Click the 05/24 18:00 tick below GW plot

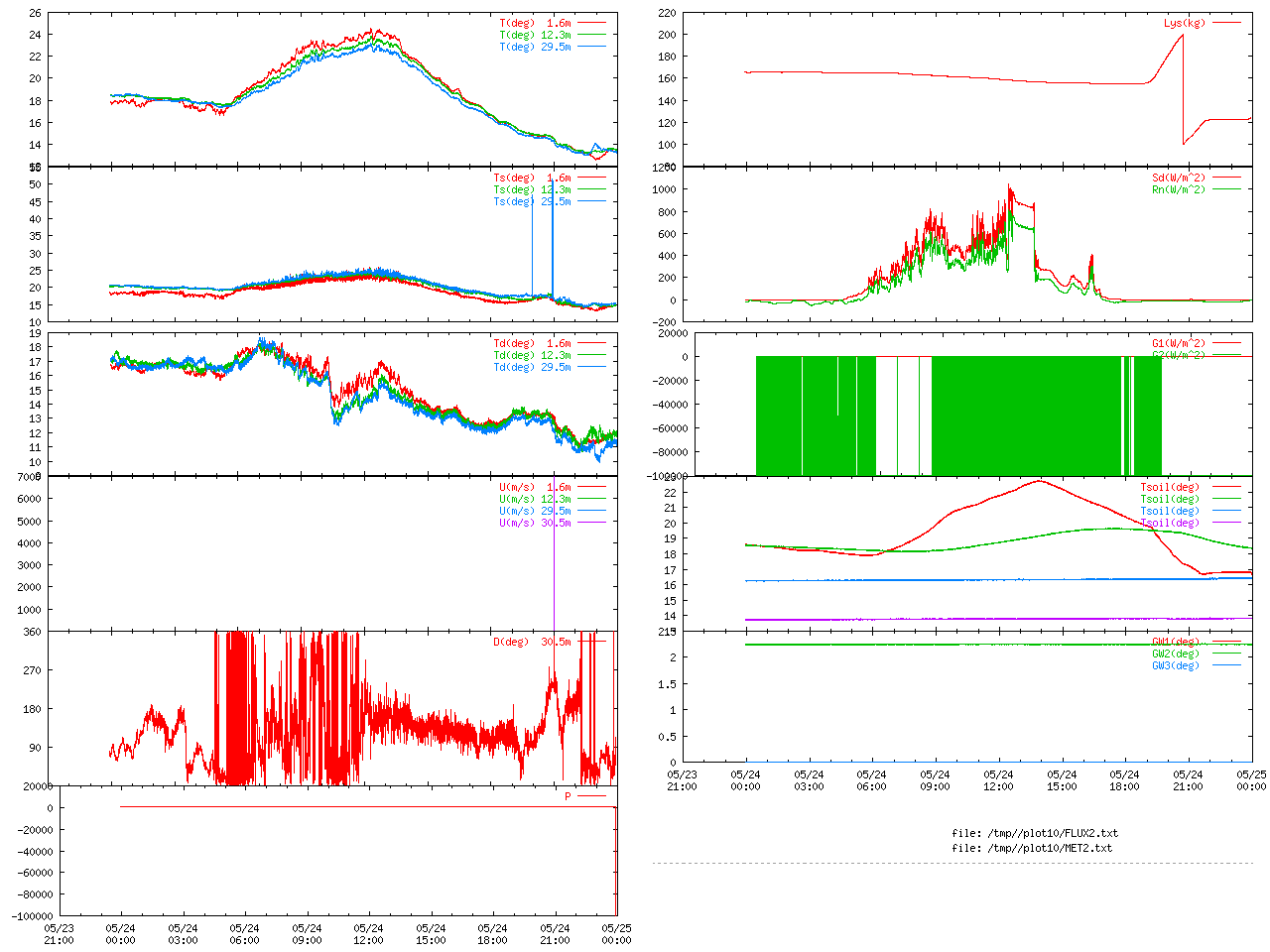coord(1124,780)
